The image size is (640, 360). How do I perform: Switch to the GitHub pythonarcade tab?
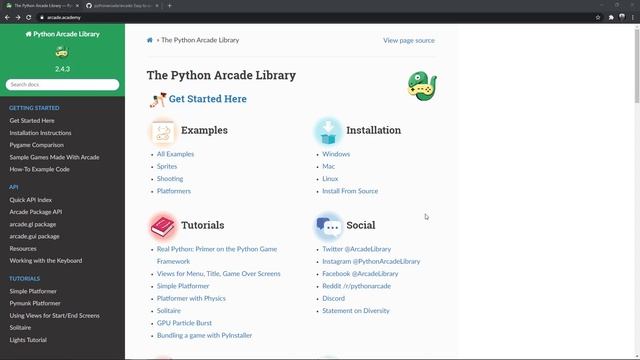click(x=122, y=6)
